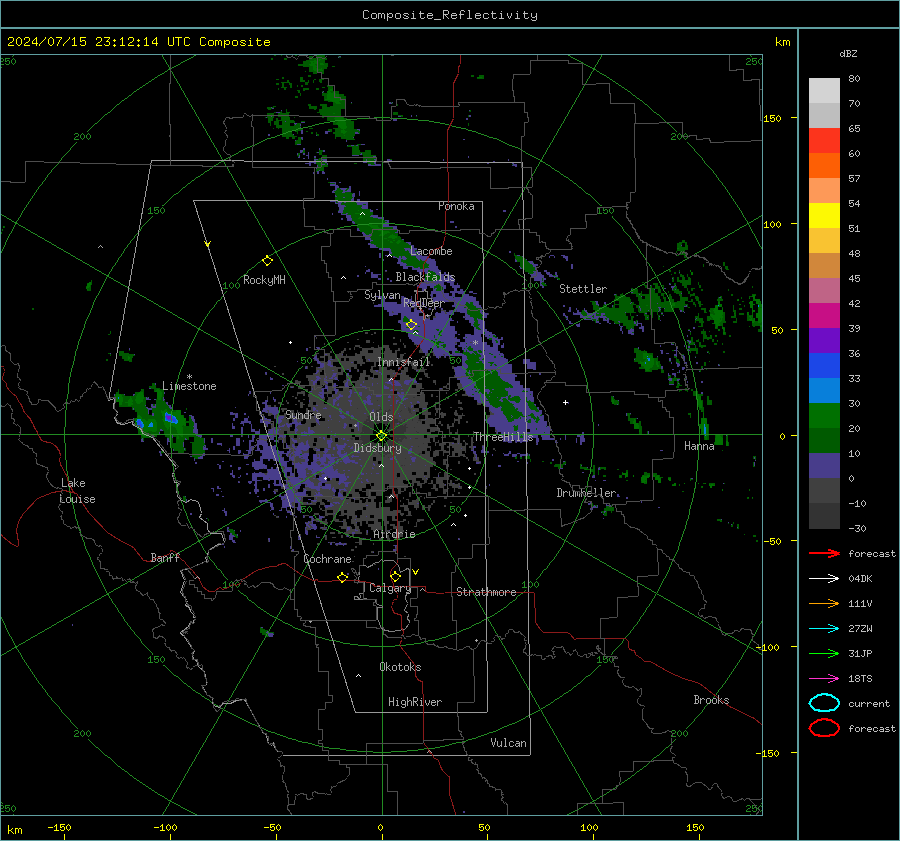Click the yellow marker beside Cochrane

342,577
